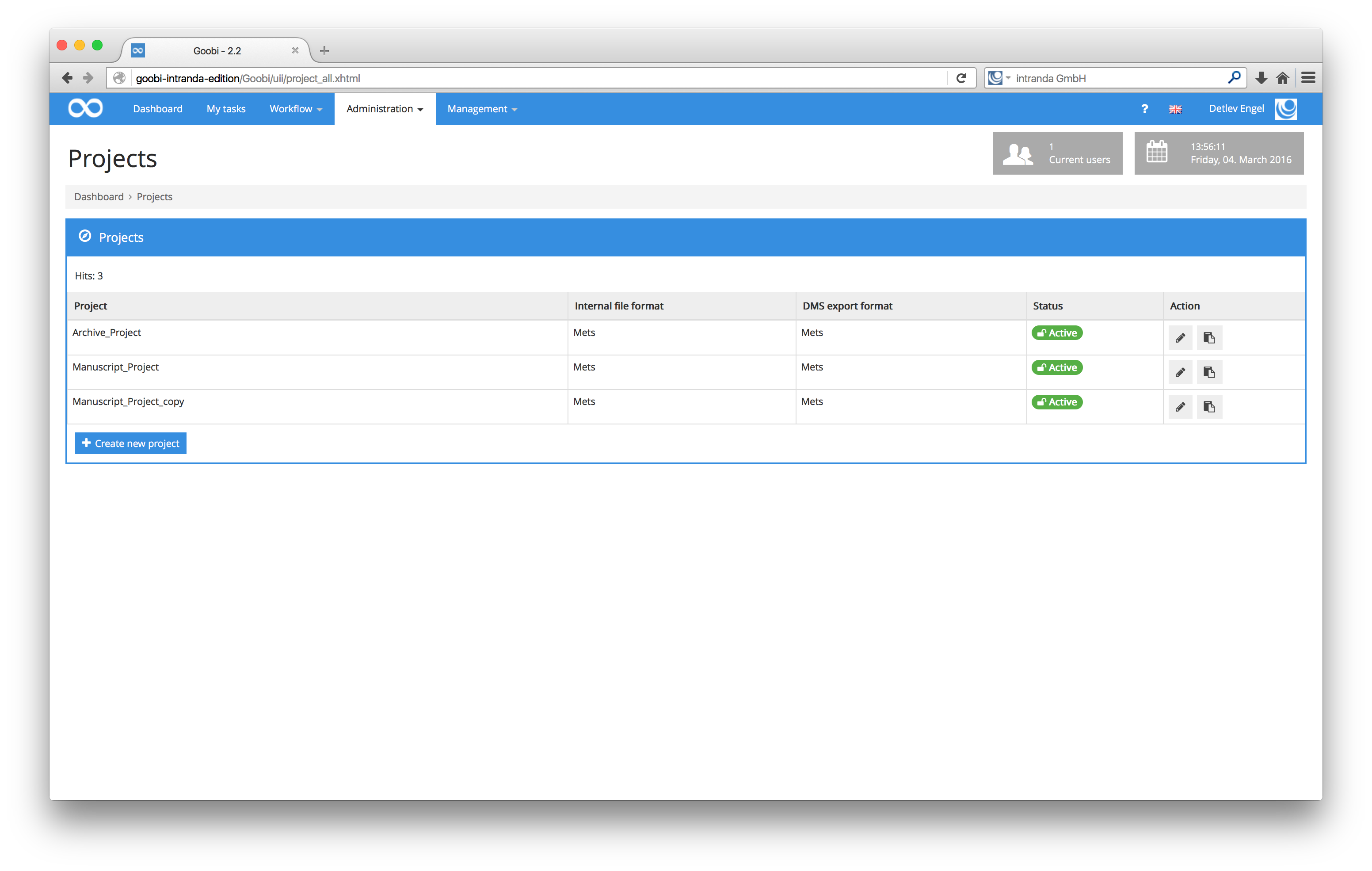Open the browser hamburger menu
Viewport: 1372px width, 871px height.
(x=1308, y=78)
